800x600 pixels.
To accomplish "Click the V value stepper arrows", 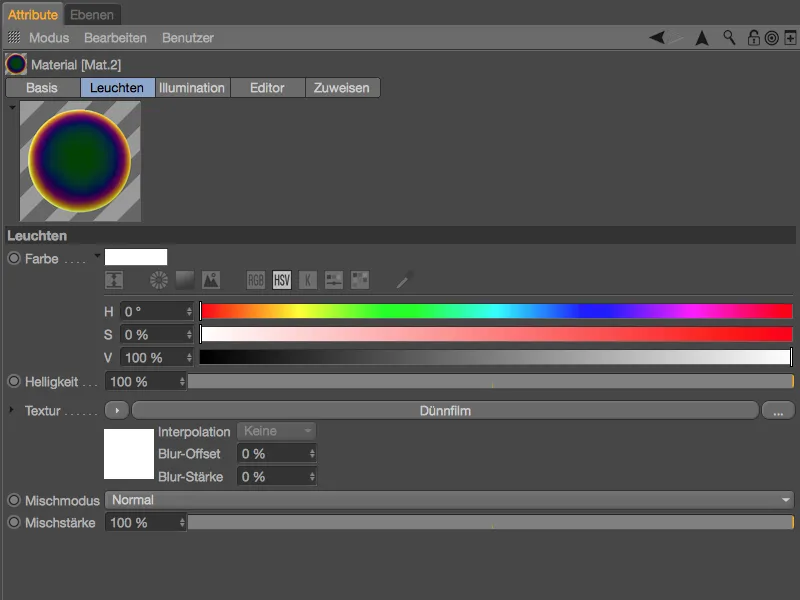I will pyautogui.click(x=189, y=358).
